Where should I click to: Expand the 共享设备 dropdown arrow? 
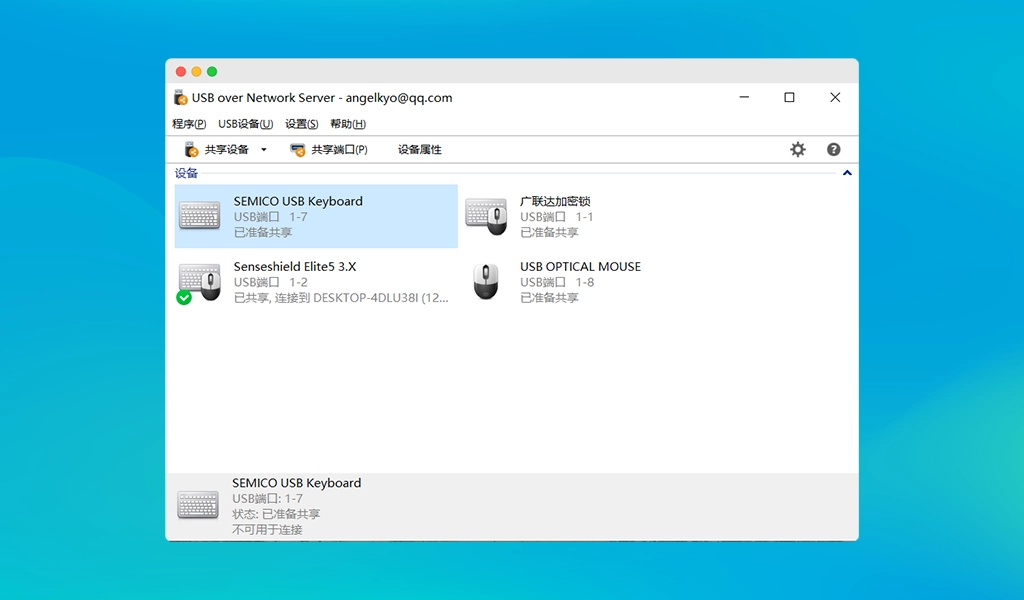coord(264,150)
